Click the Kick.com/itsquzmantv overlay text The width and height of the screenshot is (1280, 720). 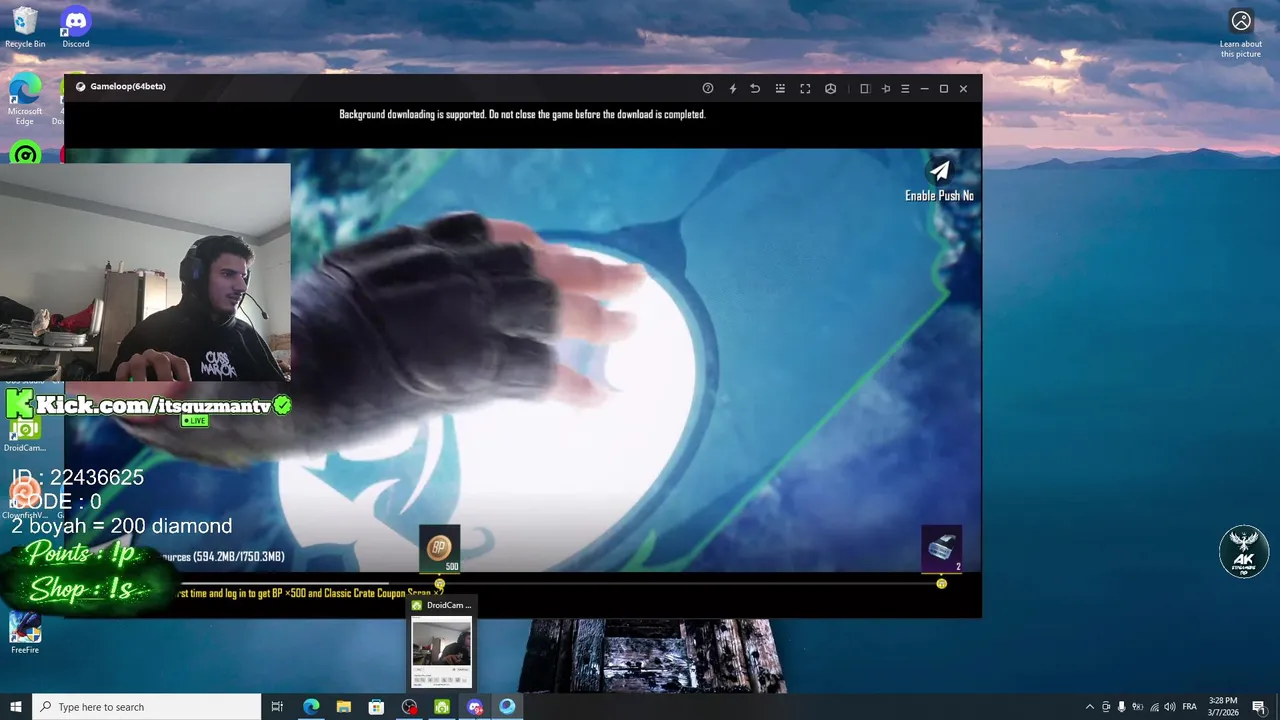click(154, 405)
